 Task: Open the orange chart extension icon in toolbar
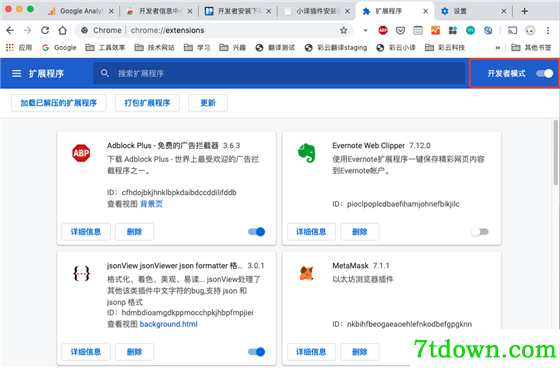tap(435, 30)
